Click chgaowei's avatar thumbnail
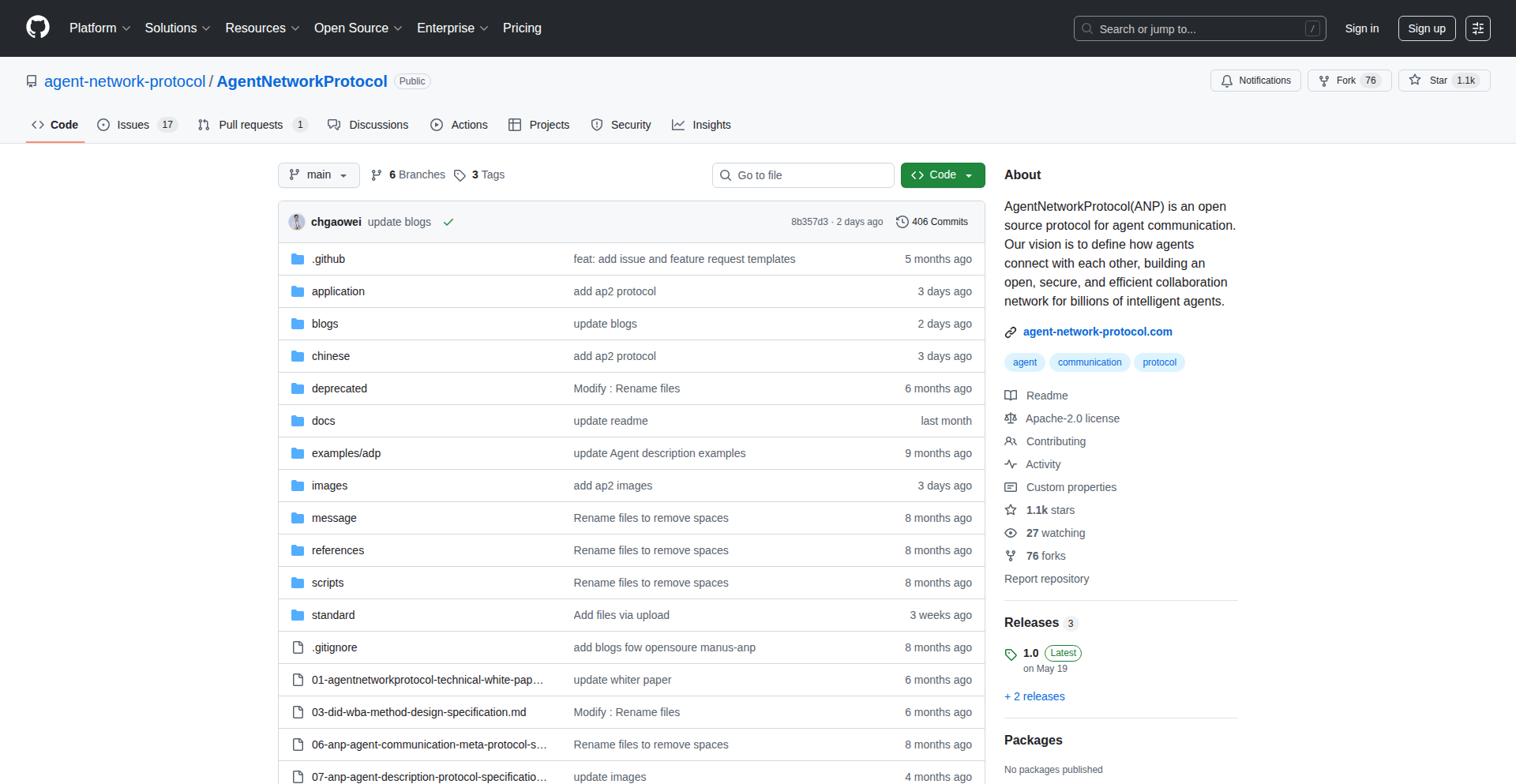 click(x=297, y=222)
